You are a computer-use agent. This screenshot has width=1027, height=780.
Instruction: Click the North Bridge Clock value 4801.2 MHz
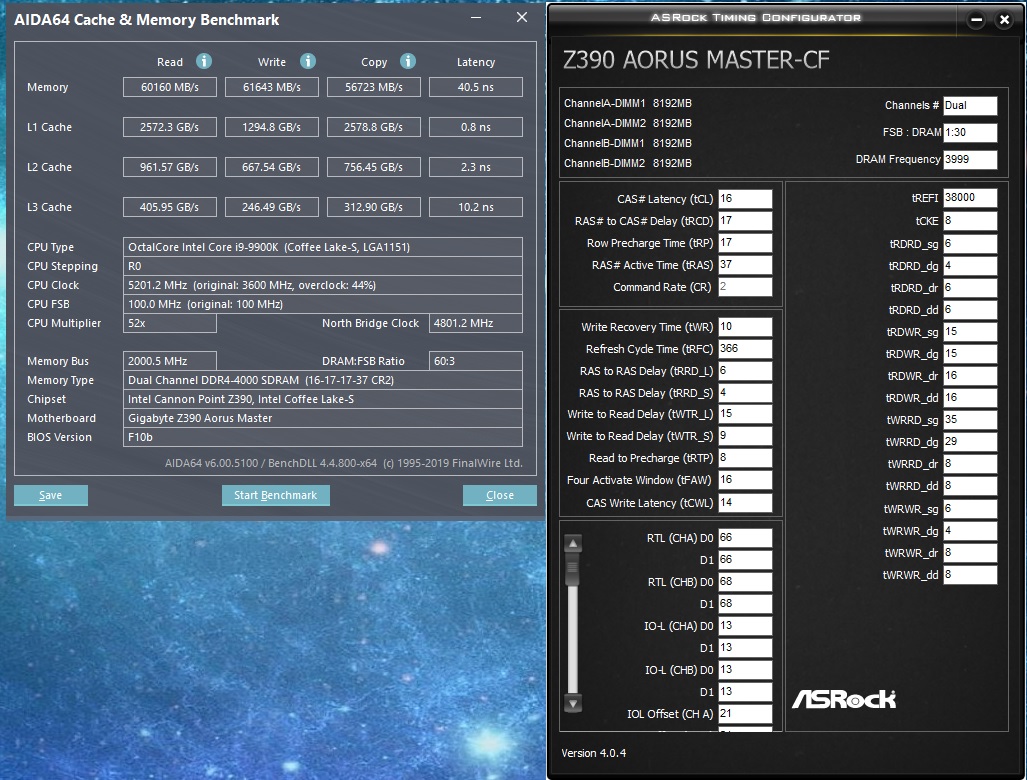pos(476,323)
